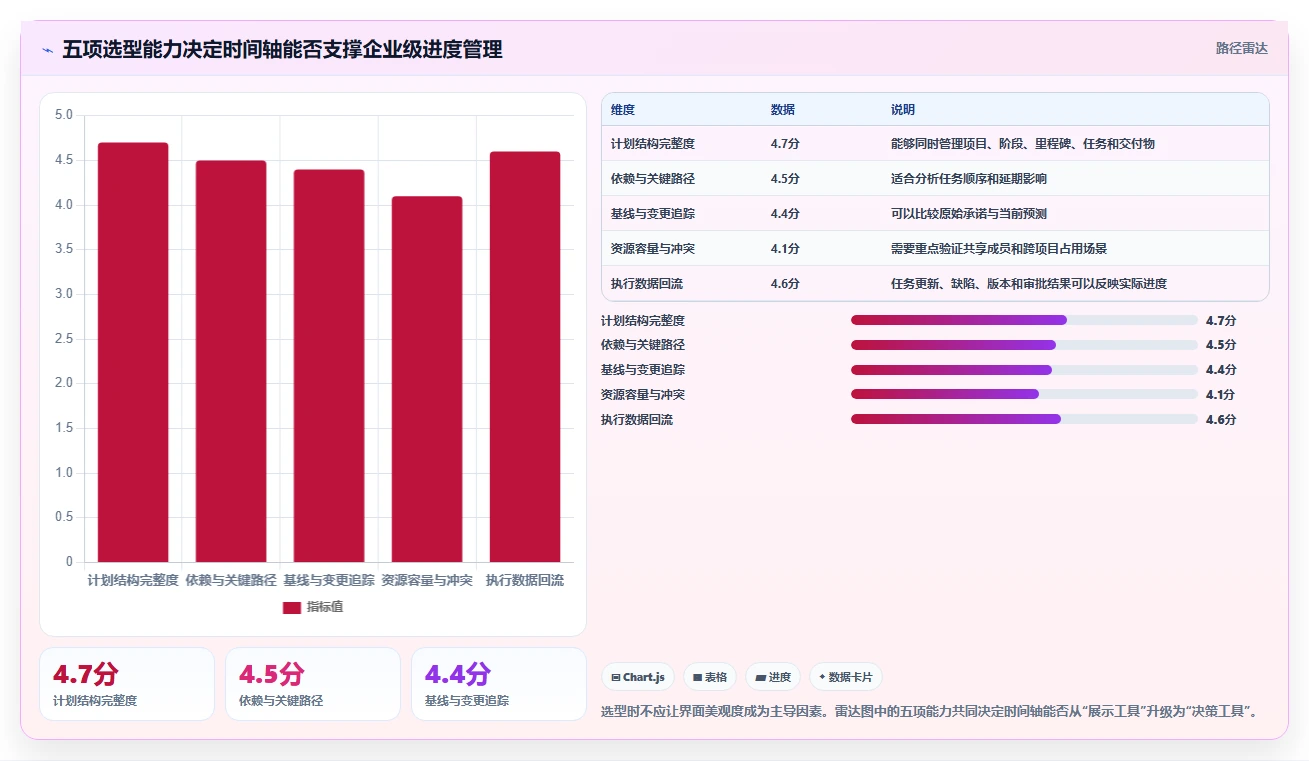Click the red 指标值 legend color swatch
Image resolution: width=1309 pixels, height=761 pixels.
(x=291, y=607)
